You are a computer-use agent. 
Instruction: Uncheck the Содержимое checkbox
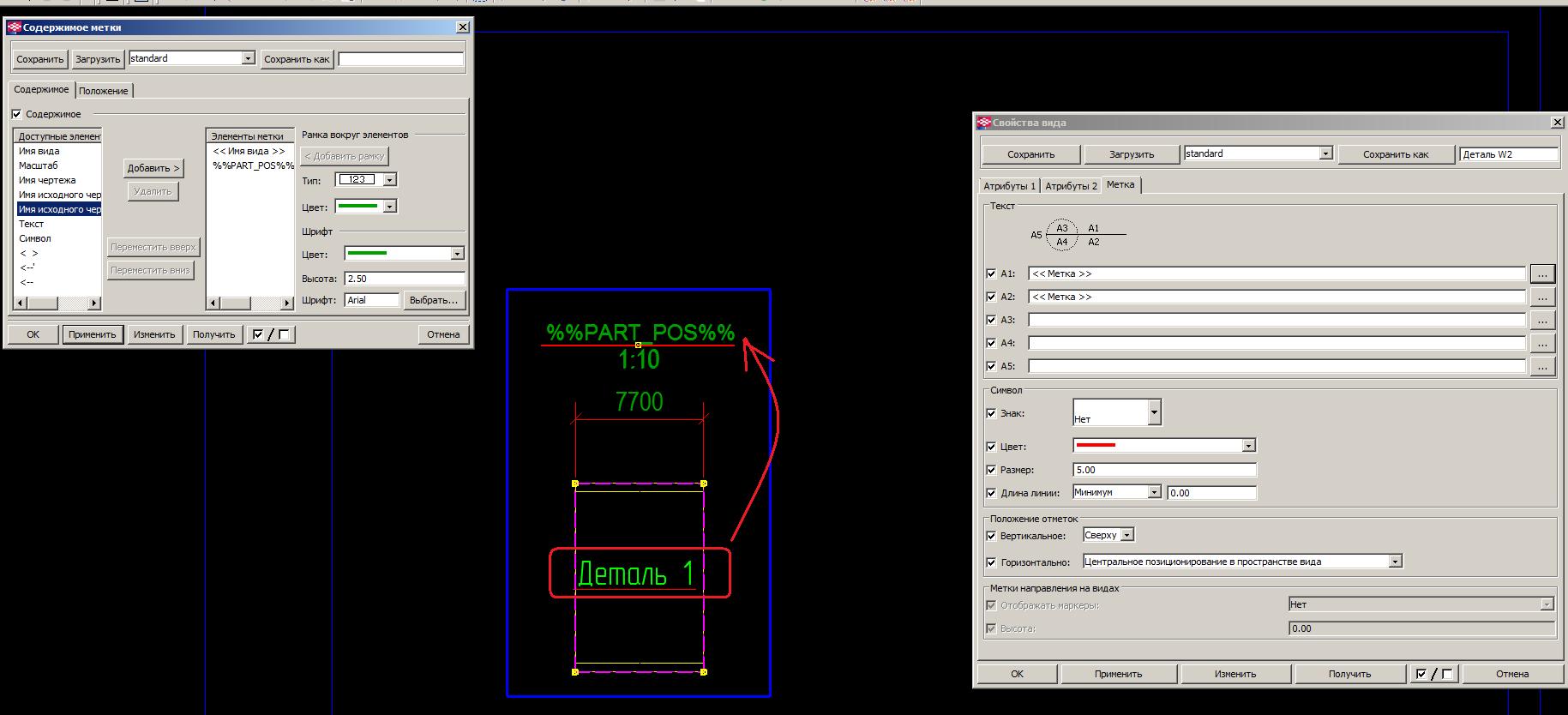tap(16, 114)
